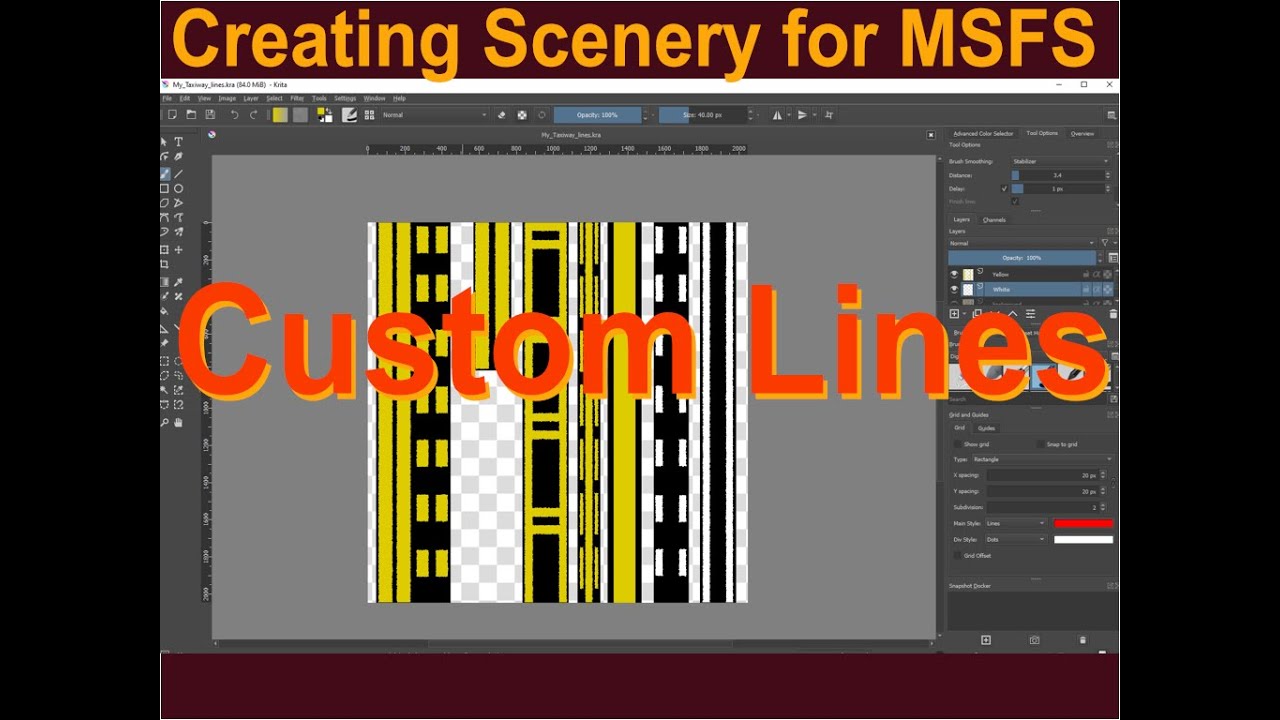The image size is (1280, 720).
Task: Create snapshot with camera button
Action: [x=1034, y=640]
